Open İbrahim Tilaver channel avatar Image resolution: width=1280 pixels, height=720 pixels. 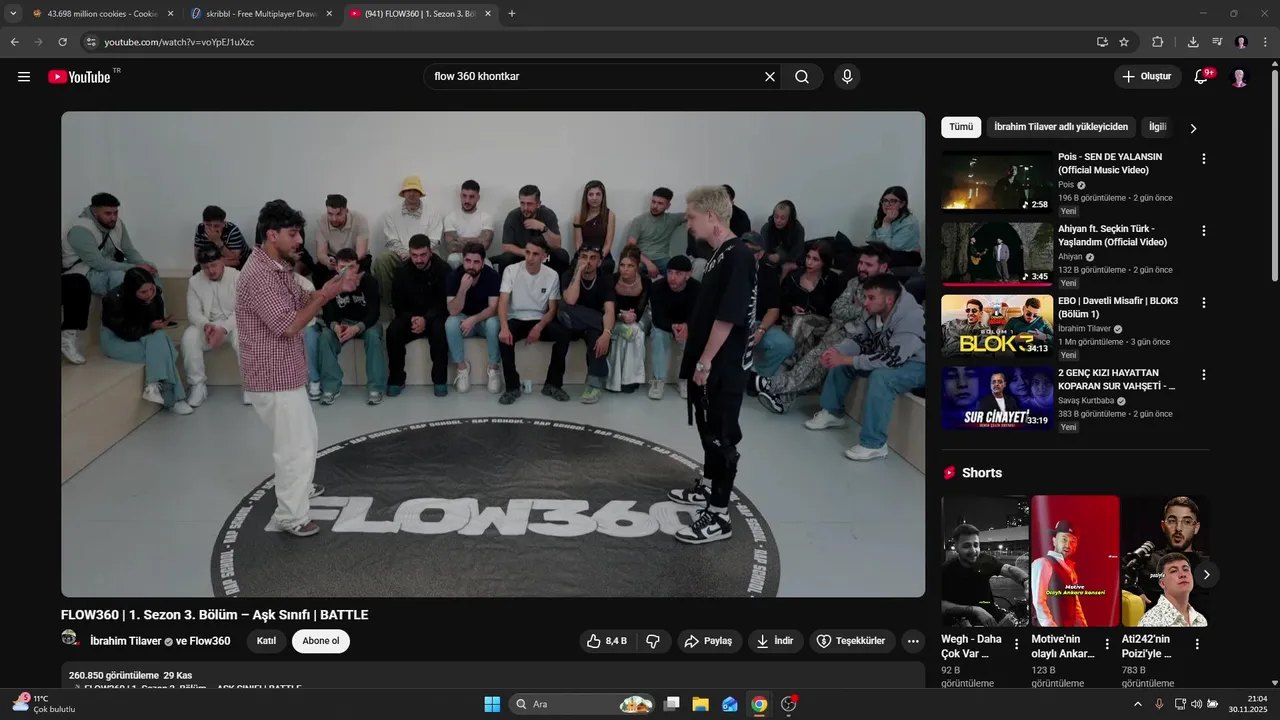tap(70, 639)
